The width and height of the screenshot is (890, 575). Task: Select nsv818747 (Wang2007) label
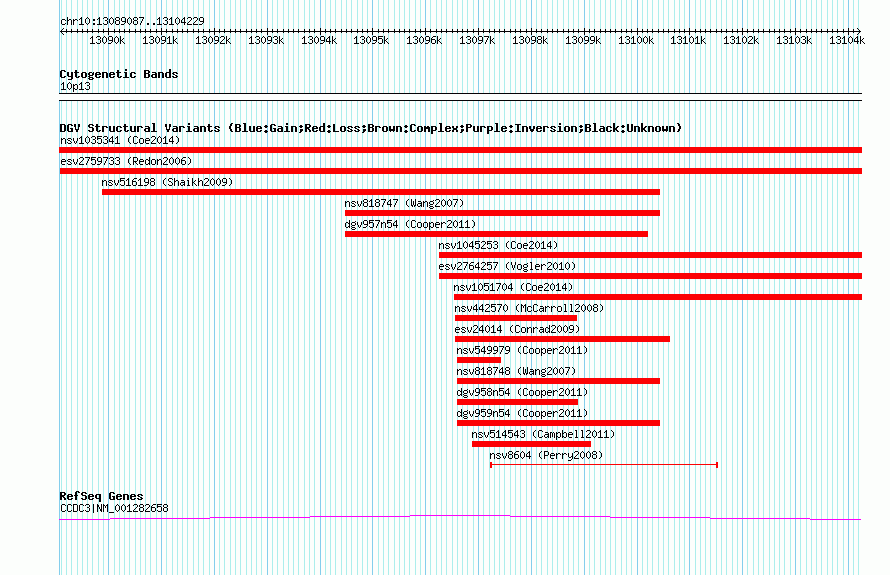click(404, 203)
